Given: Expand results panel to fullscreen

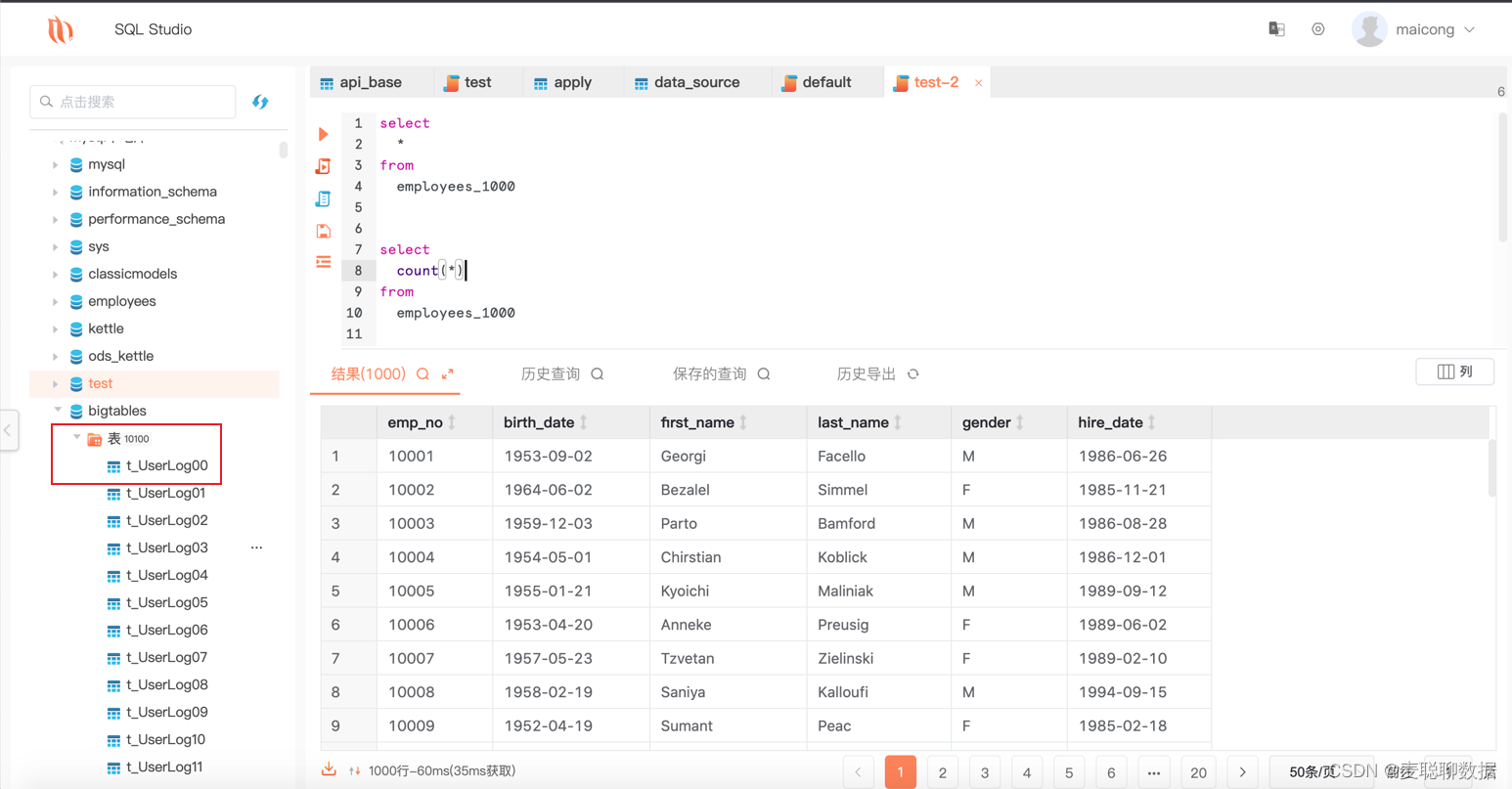Looking at the screenshot, I should coord(448,374).
